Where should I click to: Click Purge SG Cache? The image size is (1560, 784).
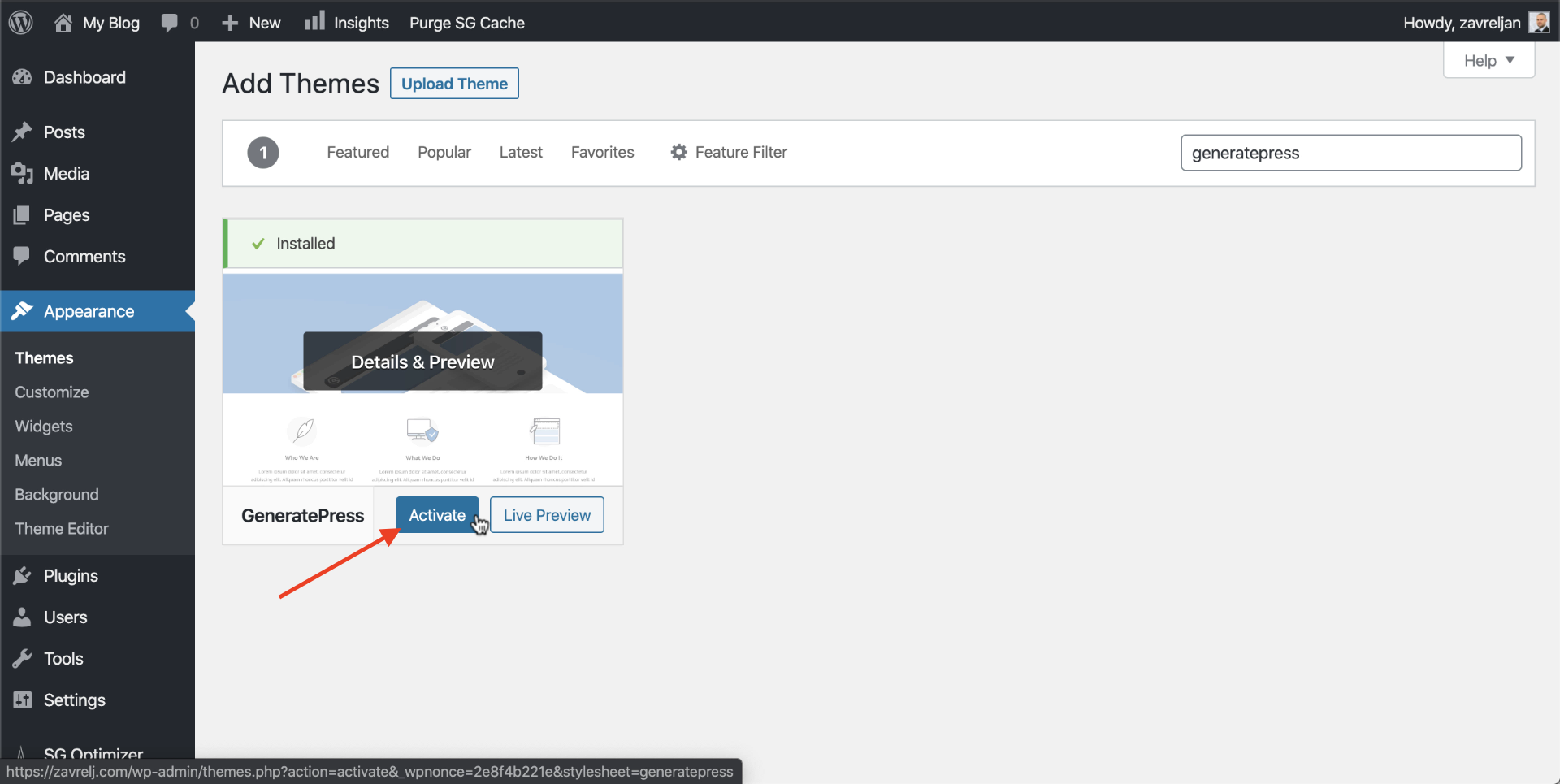[x=467, y=23]
